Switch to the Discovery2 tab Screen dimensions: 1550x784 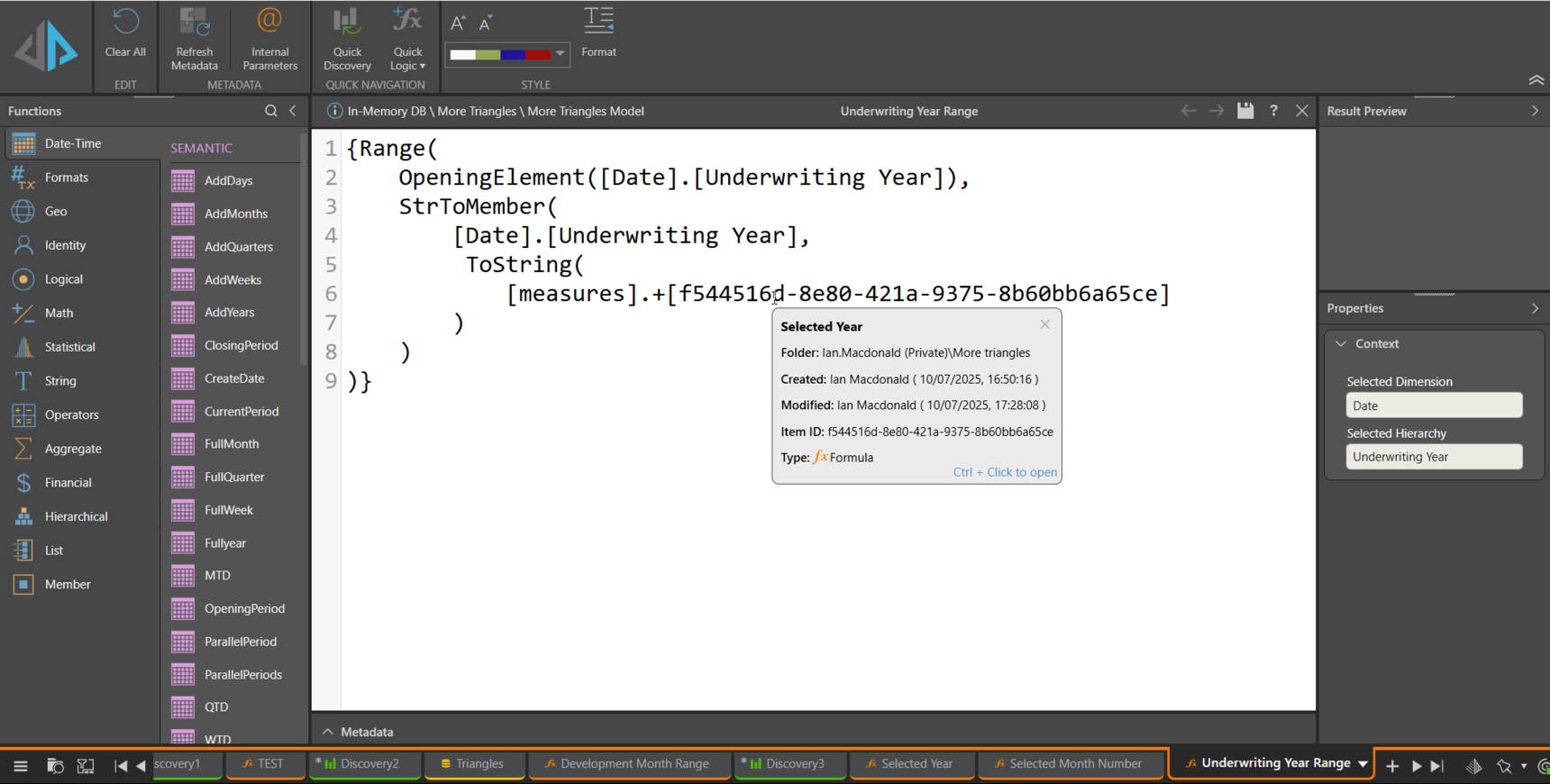point(363,764)
